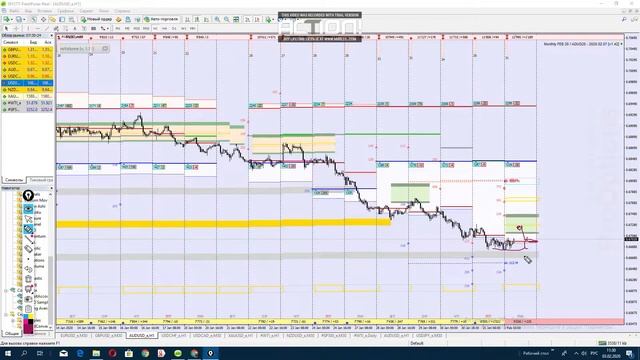This screenshot has width=640, height=360.
Task: Close the Market Watch panel
Action: click(51, 36)
